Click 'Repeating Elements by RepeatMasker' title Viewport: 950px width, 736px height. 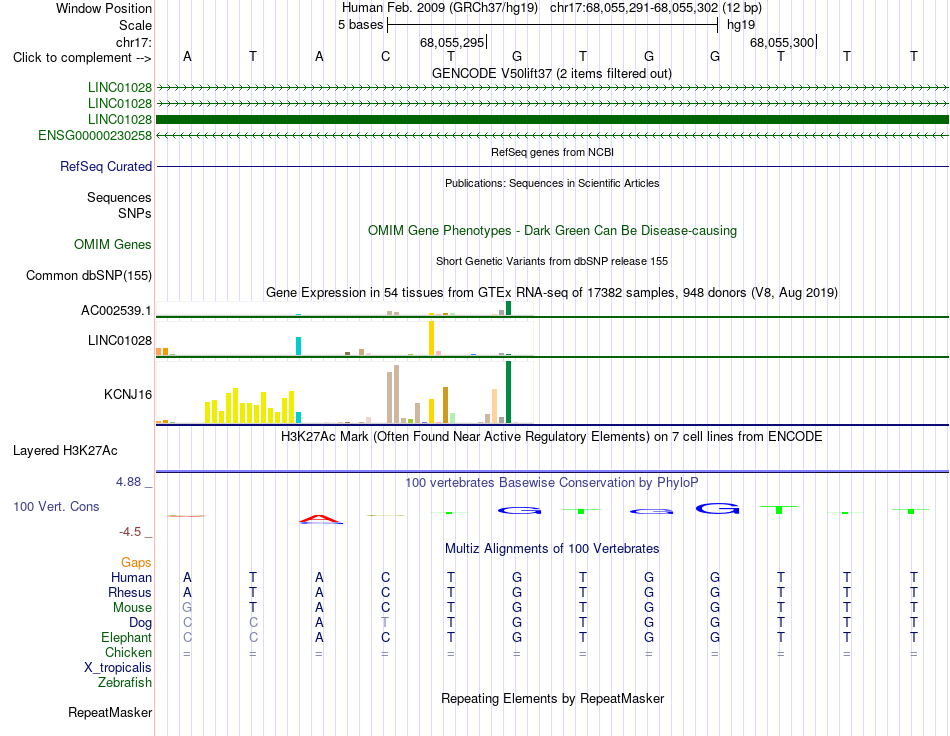pyautogui.click(x=553, y=698)
